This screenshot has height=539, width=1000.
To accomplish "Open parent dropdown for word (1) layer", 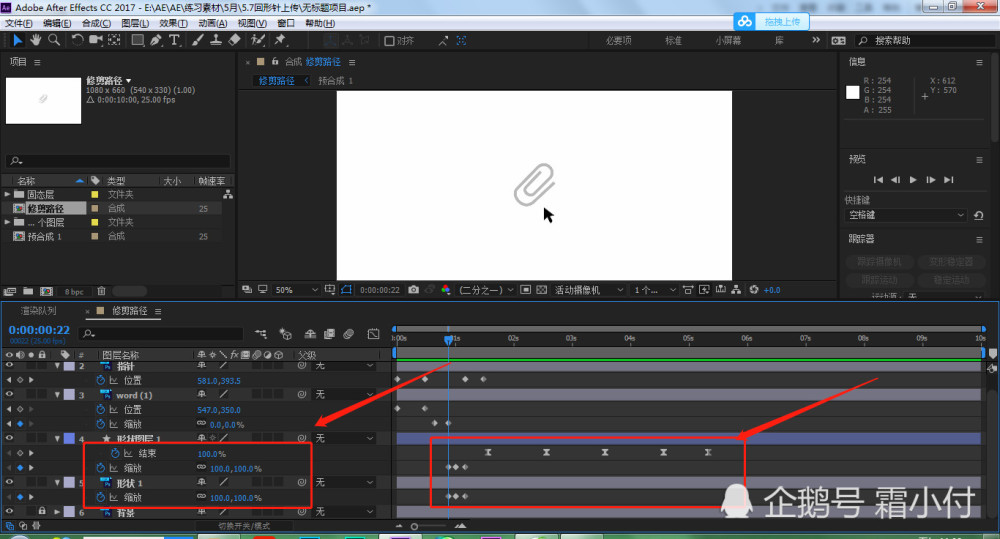I will 344,395.
